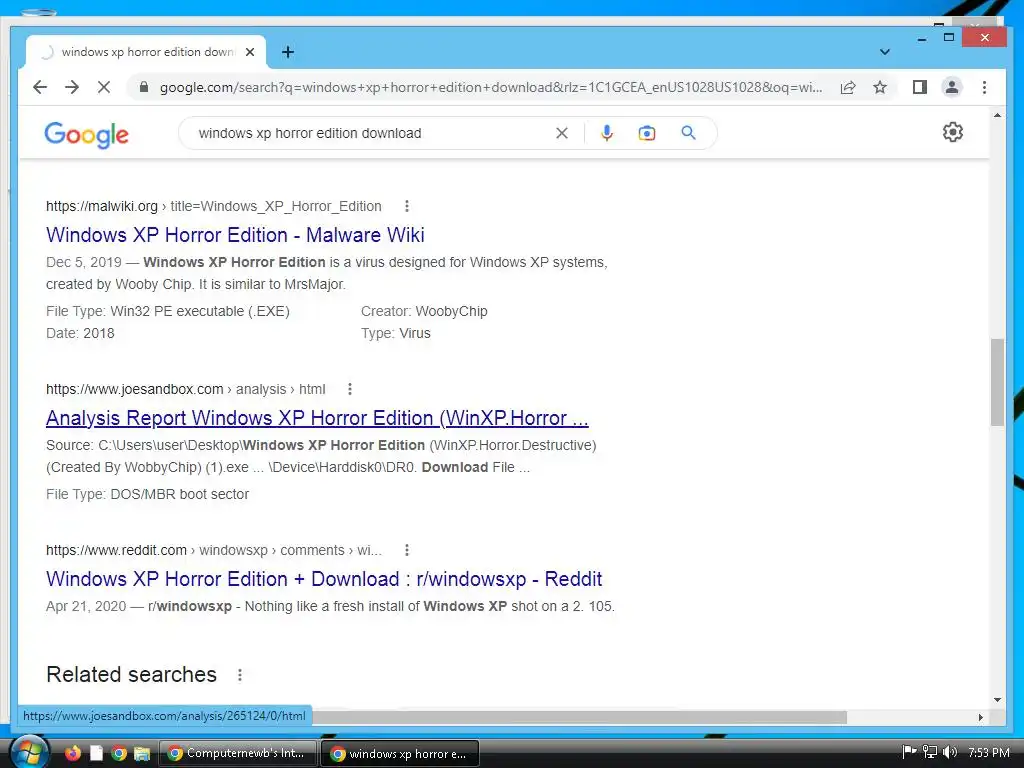Open the r/windowsxp Reddit result link
This screenshot has width=1024, height=768.
(x=324, y=579)
